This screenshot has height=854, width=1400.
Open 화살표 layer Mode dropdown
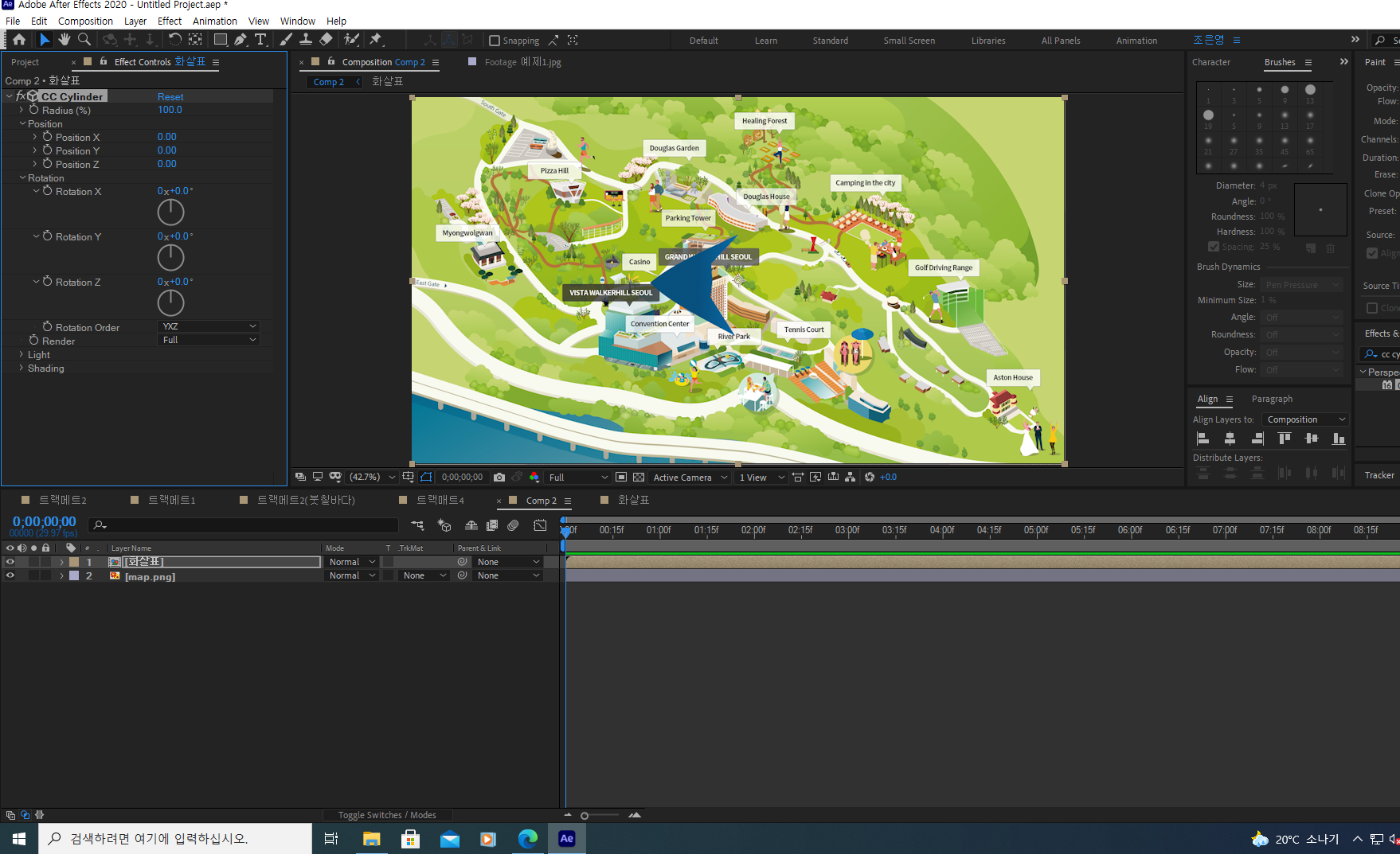[351, 562]
